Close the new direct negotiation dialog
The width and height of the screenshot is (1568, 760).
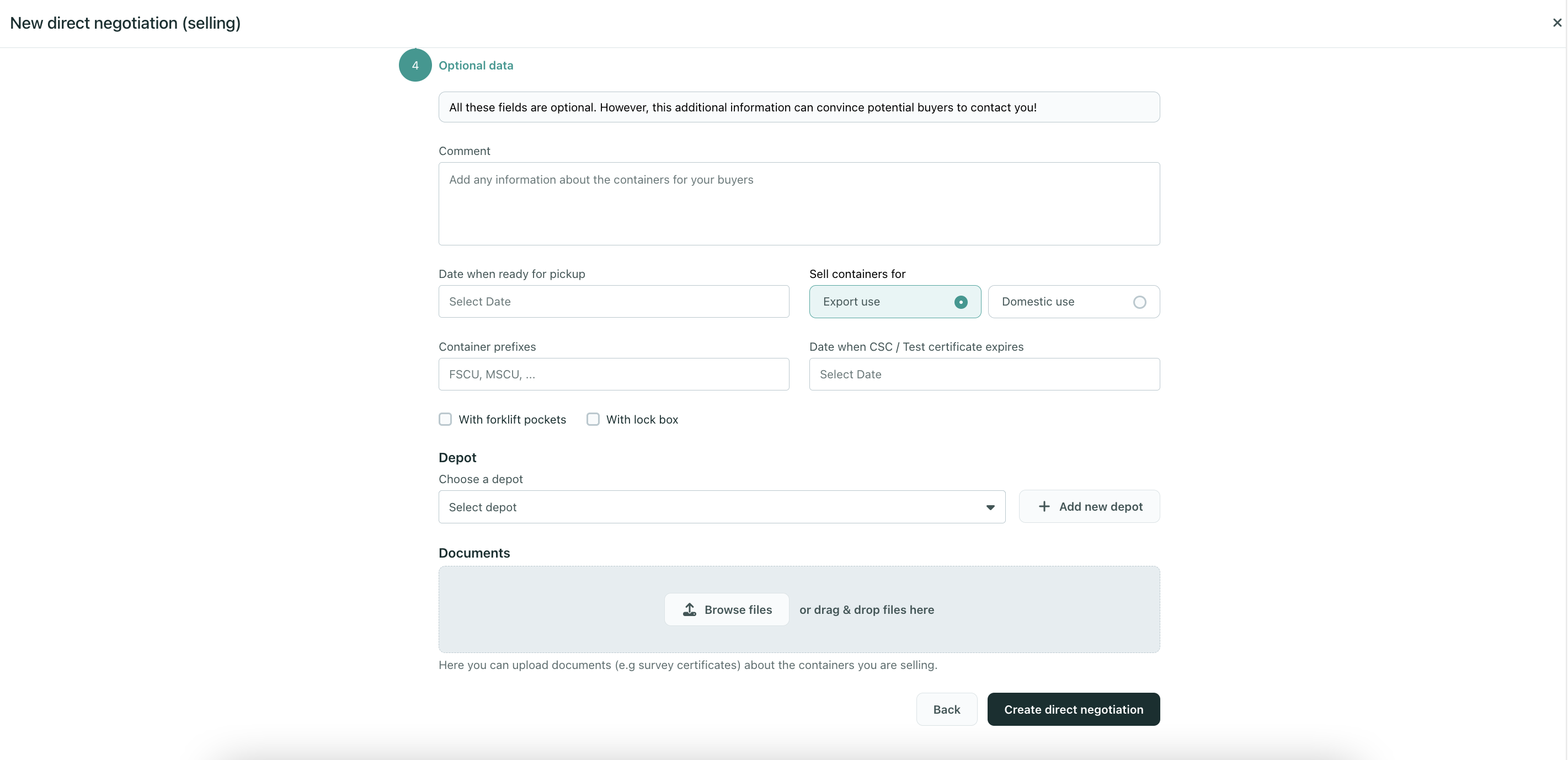click(1556, 23)
